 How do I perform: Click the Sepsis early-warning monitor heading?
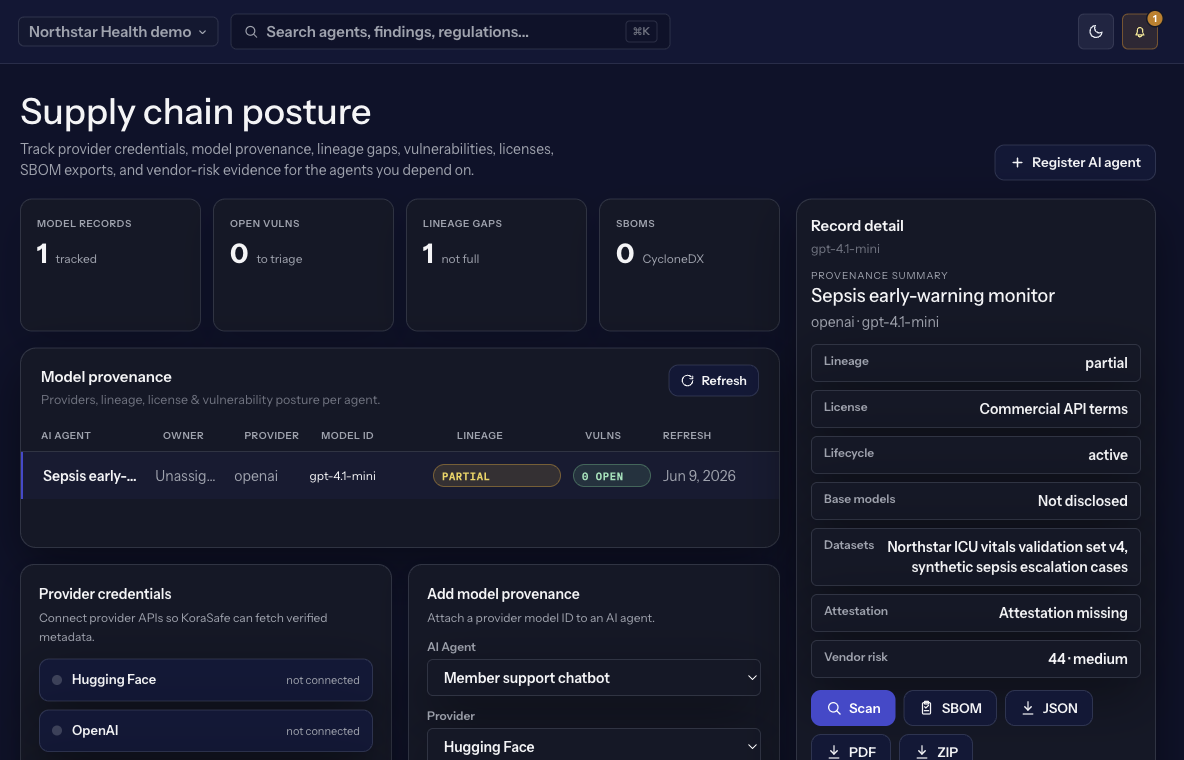(933, 295)
